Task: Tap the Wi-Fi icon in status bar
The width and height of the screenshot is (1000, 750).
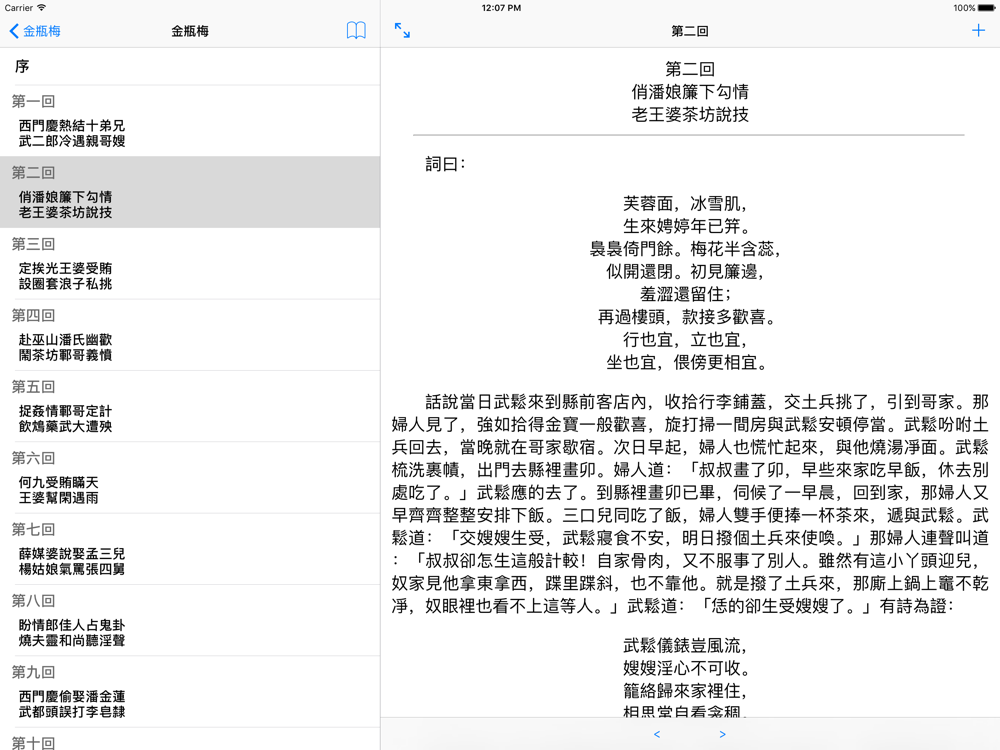Action: pyautogui.click(x=41, y=8)
